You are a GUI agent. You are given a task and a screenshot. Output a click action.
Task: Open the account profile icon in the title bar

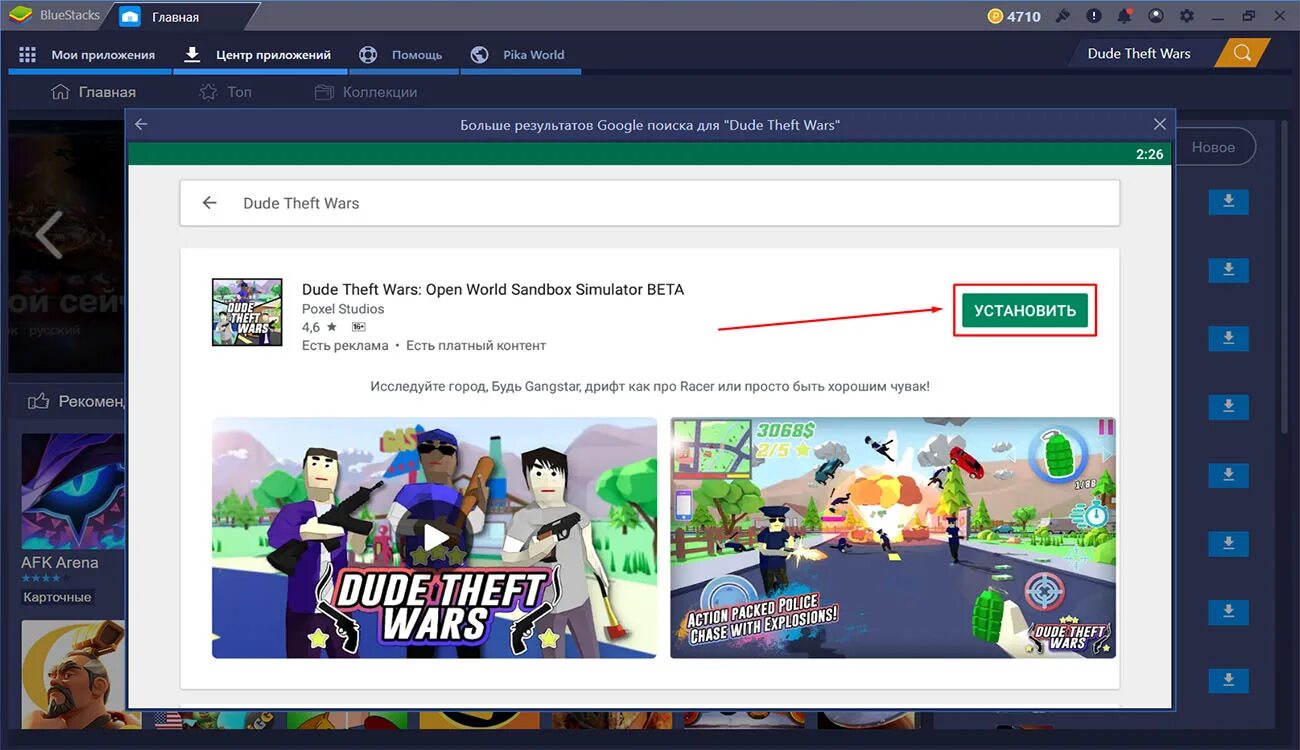pyautogui.click(x=1156, y=16)
